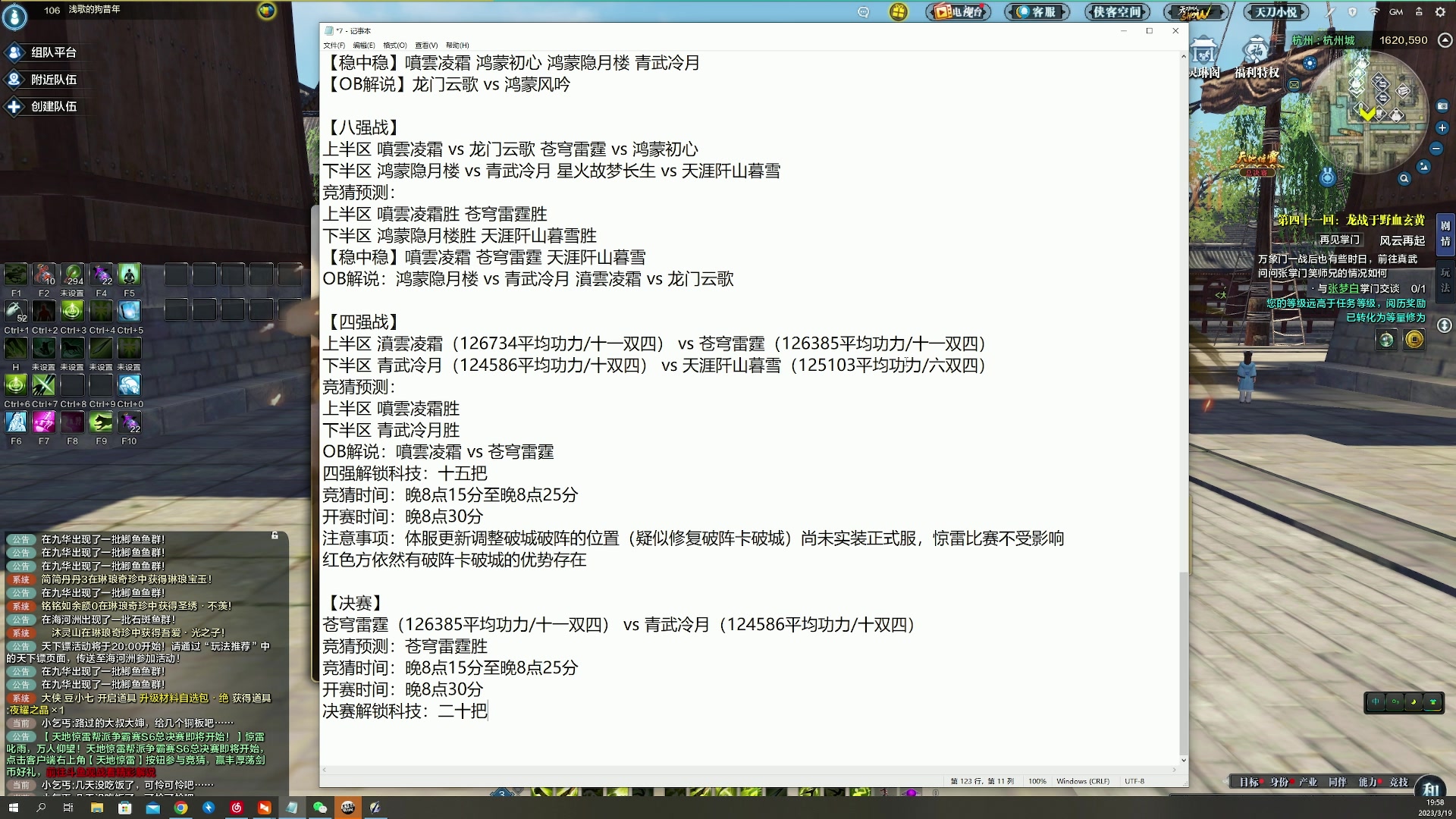Switch to the 风云再起 quest tab

(1401, 240)
